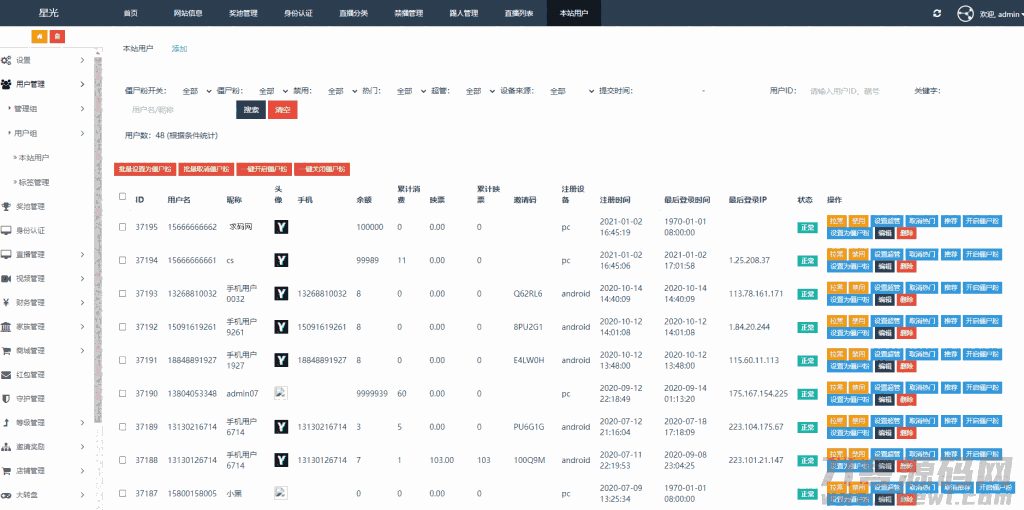1024x510 pixels.
Task: Click the 身份认证 monitor icon in sidebar
Action: (6, 231)
